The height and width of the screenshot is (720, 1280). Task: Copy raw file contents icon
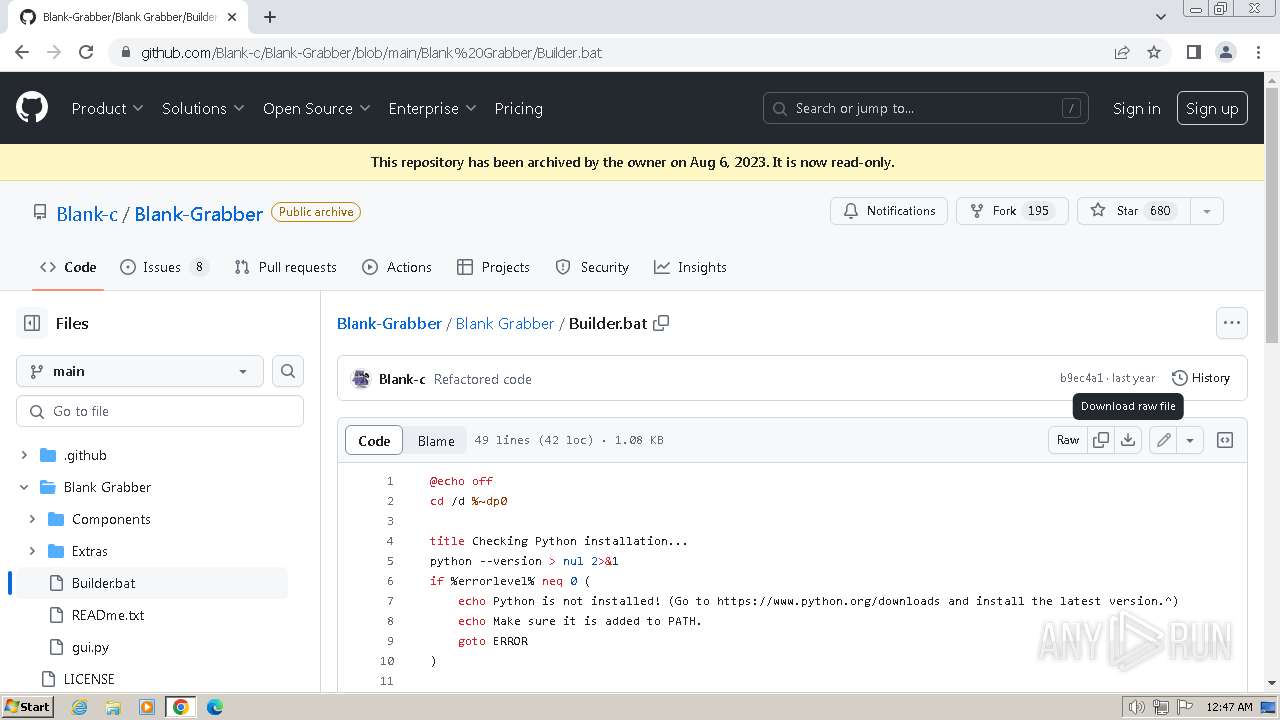[x=1101, y=440]
